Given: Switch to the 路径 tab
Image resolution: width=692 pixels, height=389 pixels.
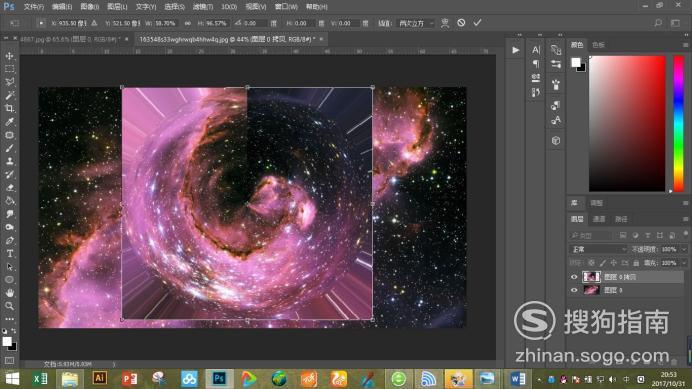Looking at the screenshot, I should coord(621,219).
